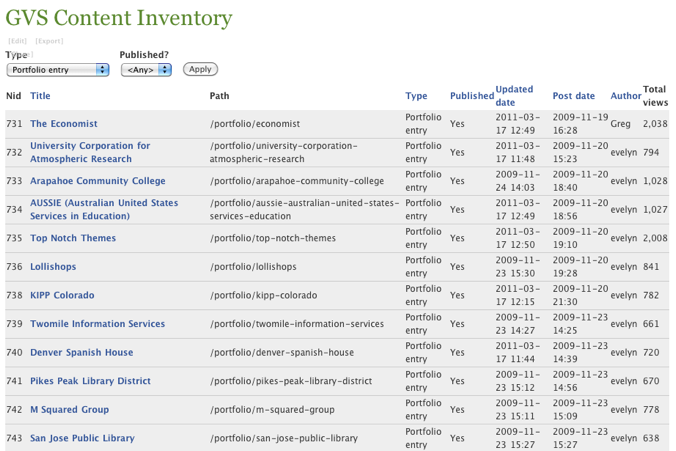Sort by Updated date column header
This screenshot has height=451, width=676.
pos(514,96)
